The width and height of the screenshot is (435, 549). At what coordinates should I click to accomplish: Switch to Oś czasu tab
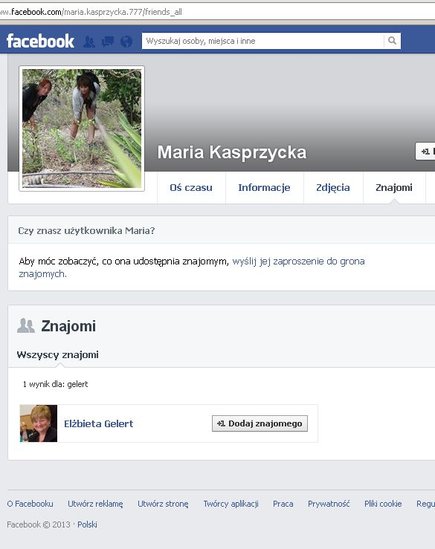(191, 188)
